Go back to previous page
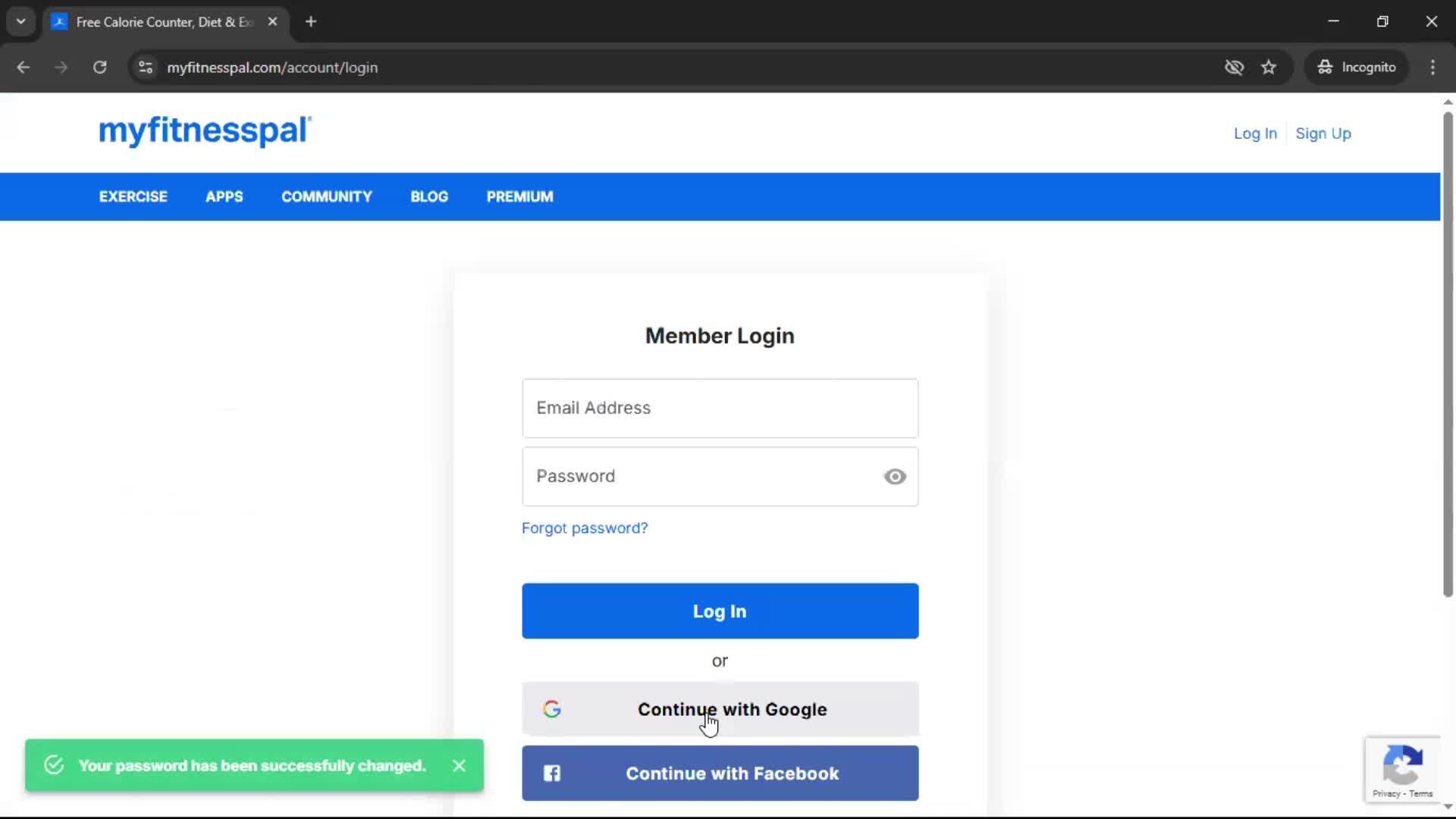This screenshot has width=1456, height=819. coord(23,67)
